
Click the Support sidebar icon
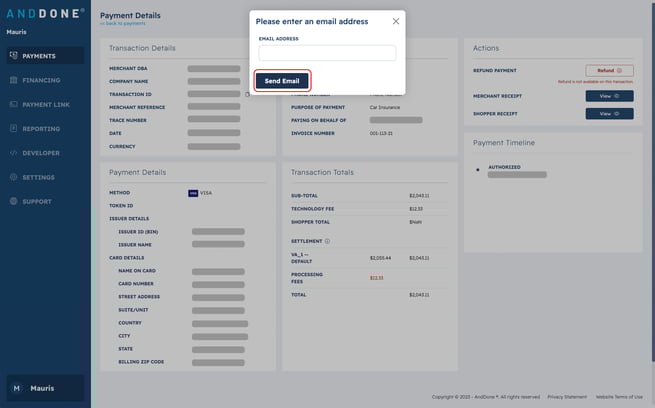[13, 201]
